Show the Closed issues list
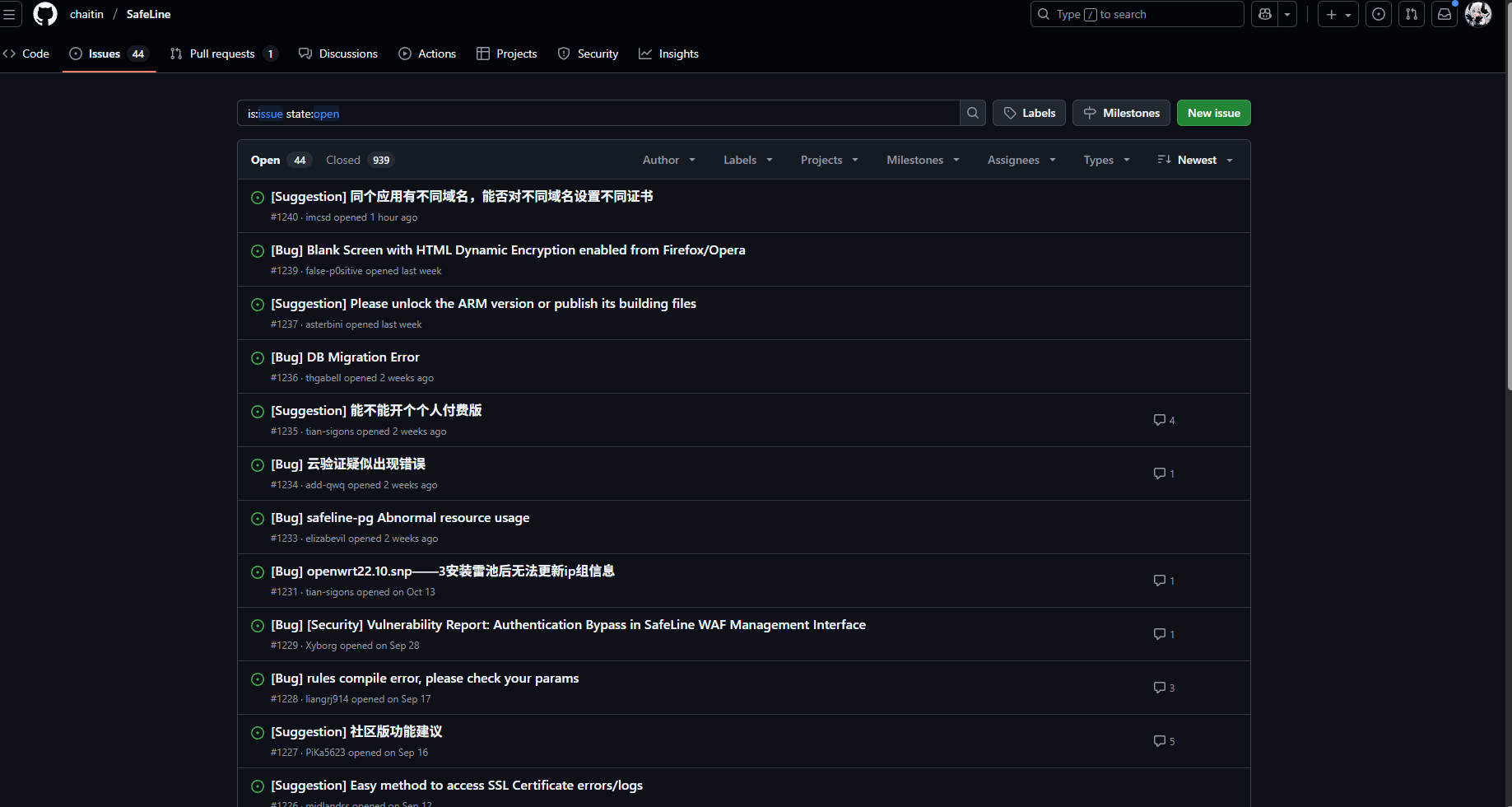 point(343,160)
